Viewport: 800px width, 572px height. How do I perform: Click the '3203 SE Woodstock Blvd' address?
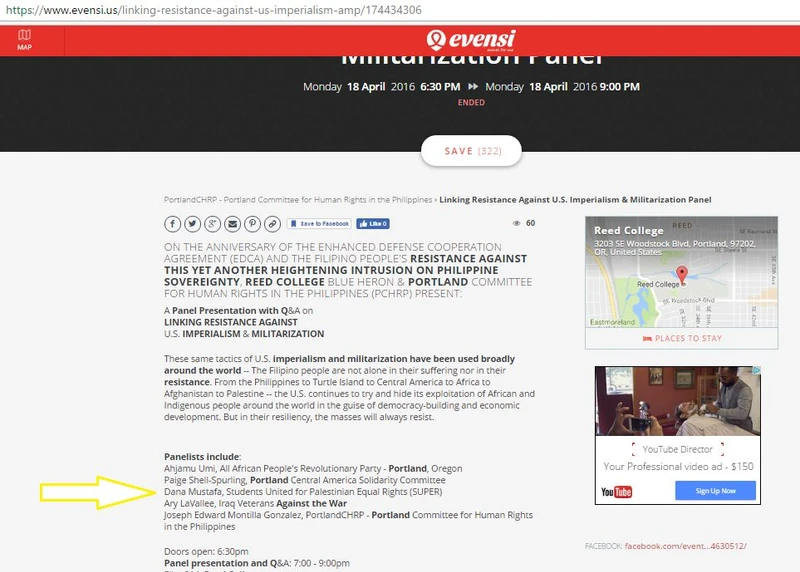(x=674, y=248)
